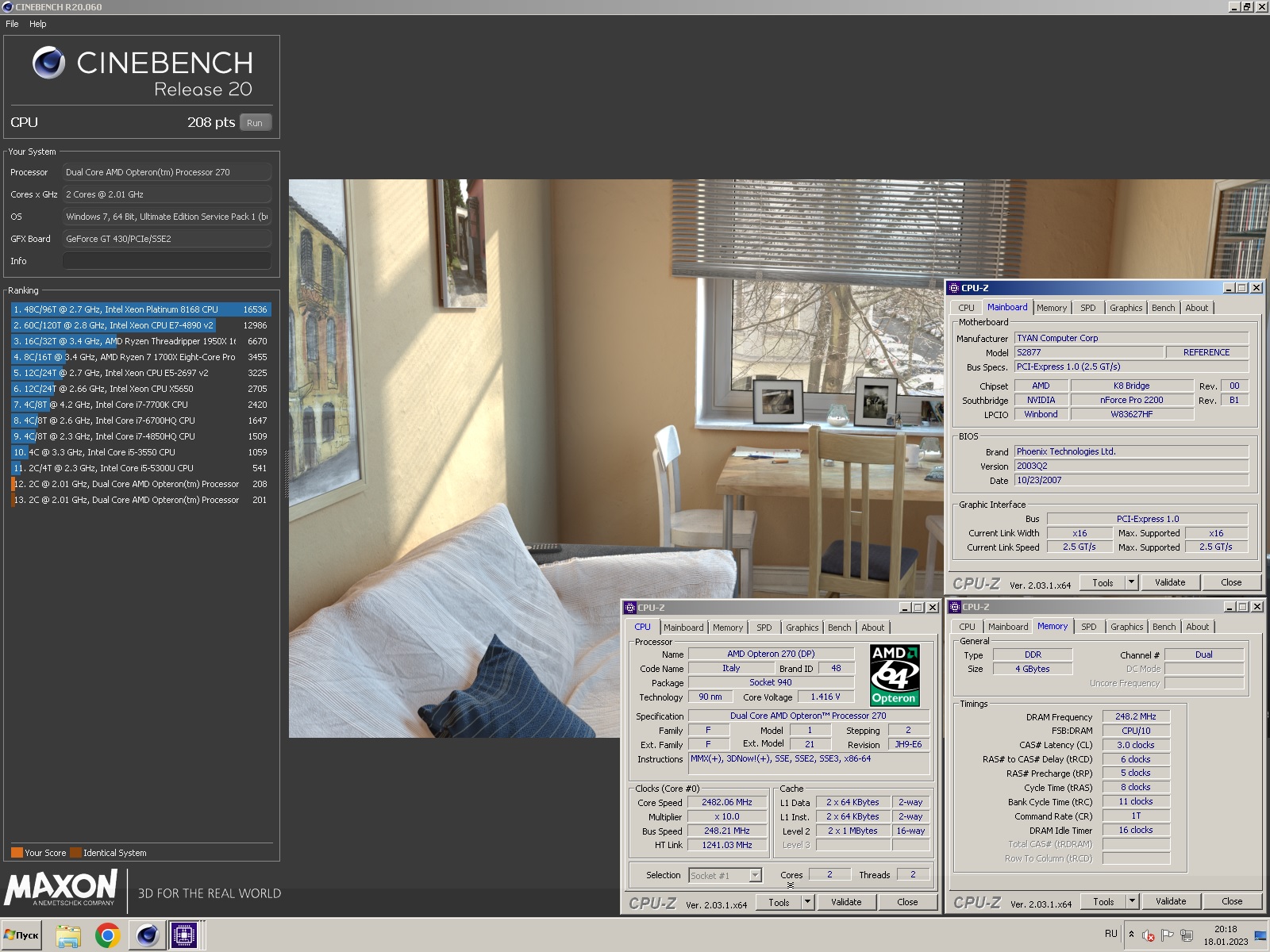
Task: Click the orange Your Score legend swatch
Action: click(x=17, y=853)
